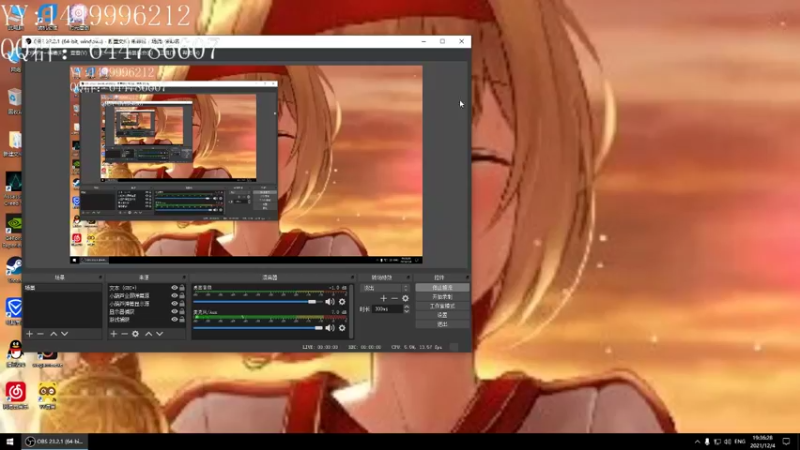This screenshot has width=800, height=450.
Task: Add a transition with the plus icon
Action: point(383,298)
